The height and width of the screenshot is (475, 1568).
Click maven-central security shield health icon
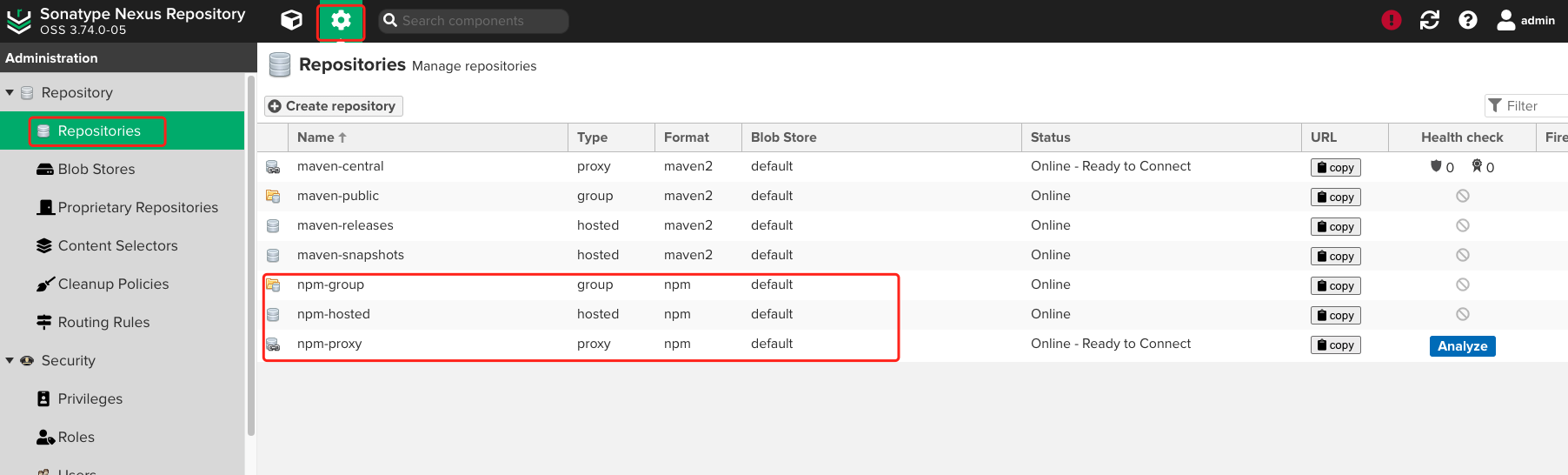(1436, 166)
